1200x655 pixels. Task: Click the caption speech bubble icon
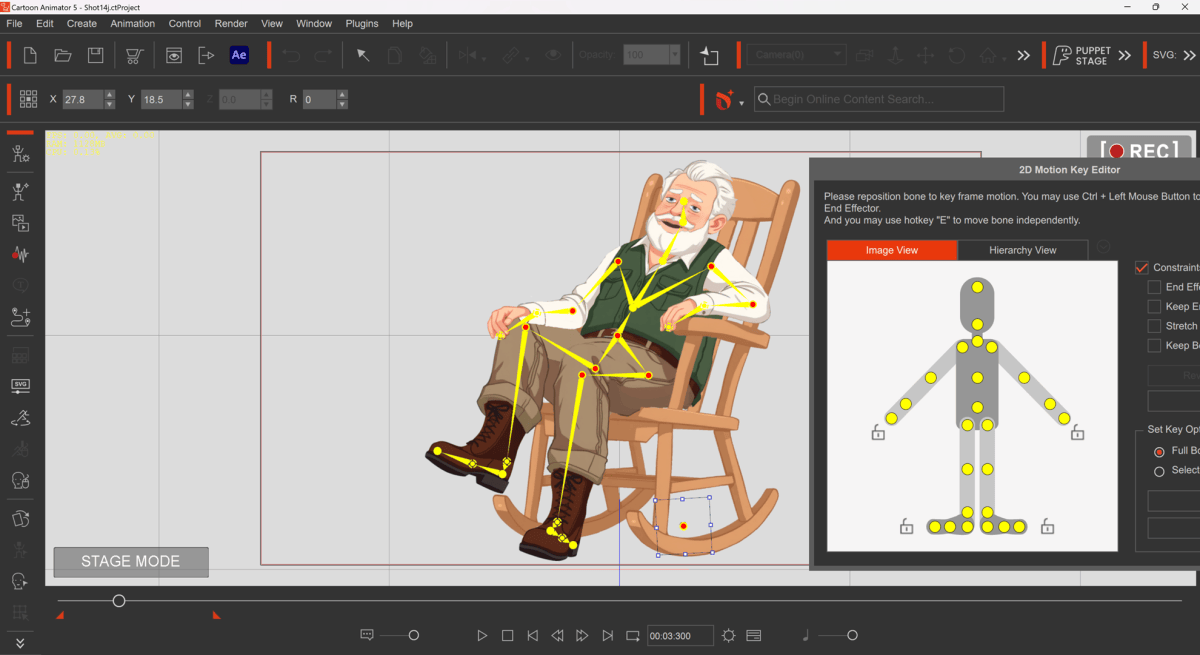367,635
